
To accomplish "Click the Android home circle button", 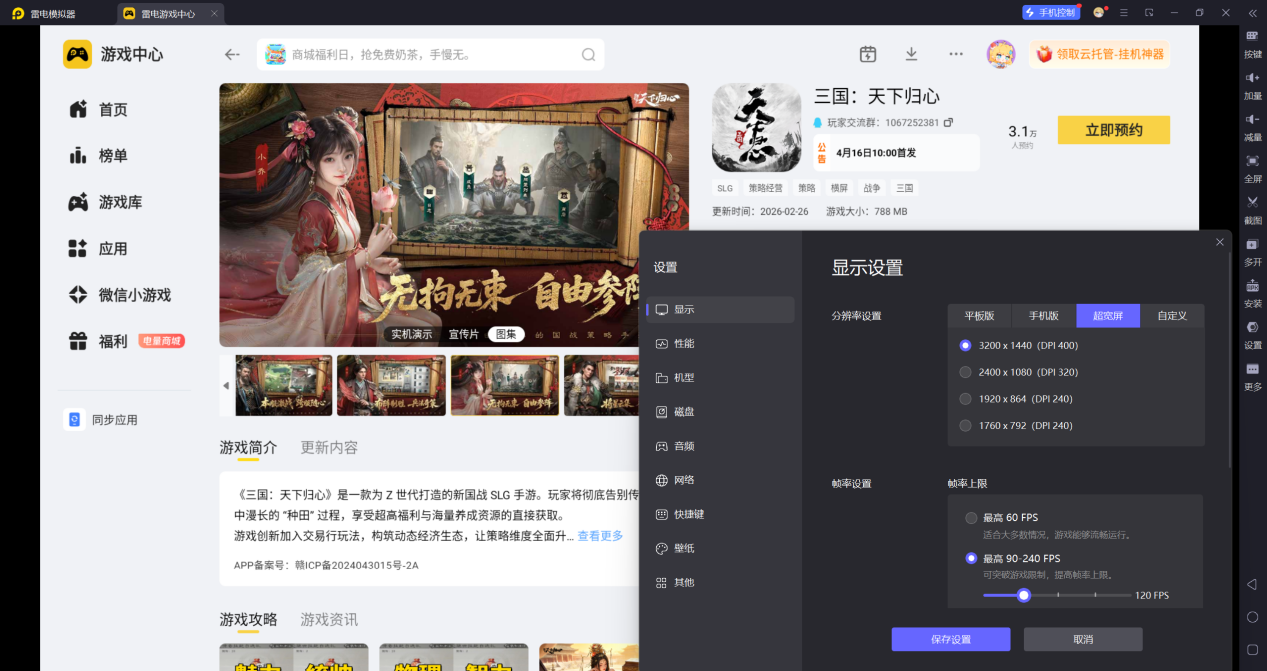I will click(x=1252, y=617).
